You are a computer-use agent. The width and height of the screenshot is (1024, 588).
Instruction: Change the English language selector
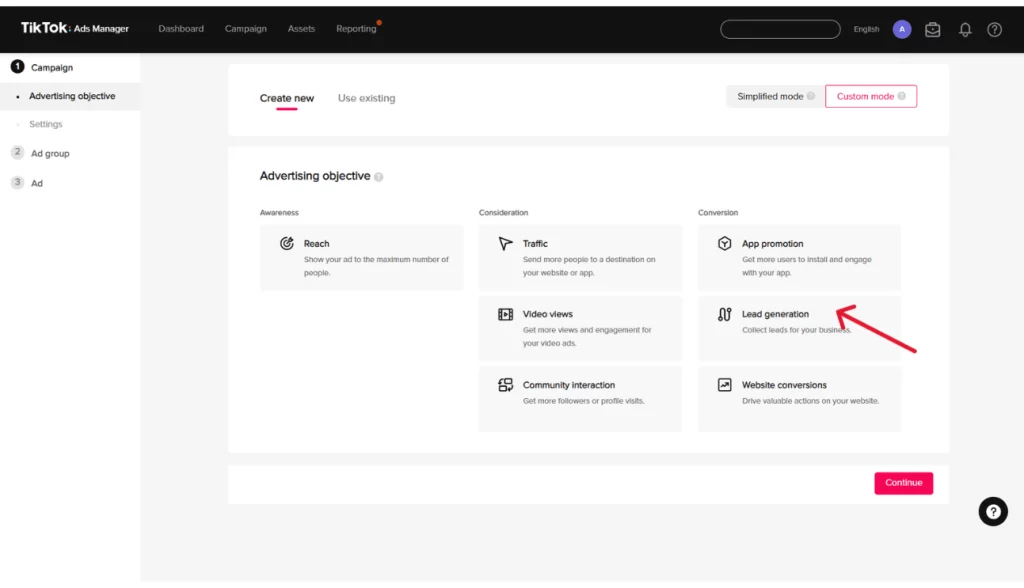point(866,29)
